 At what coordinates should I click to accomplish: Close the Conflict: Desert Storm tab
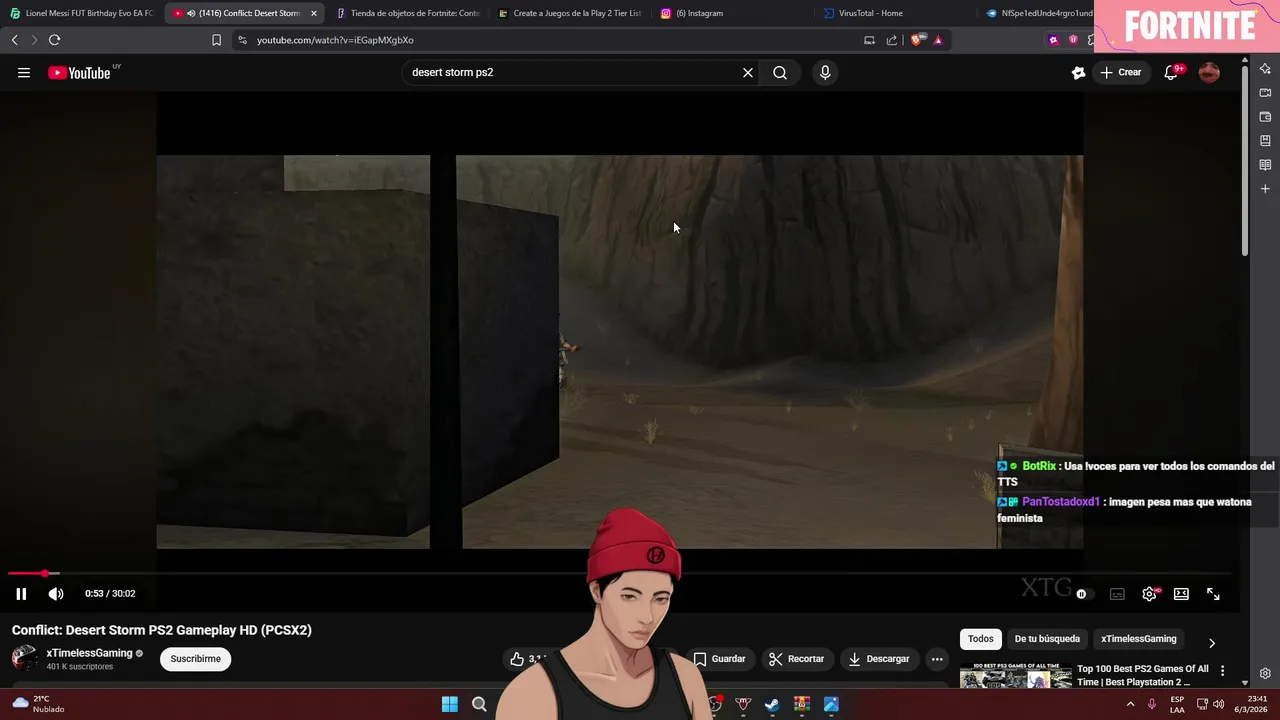313,13
